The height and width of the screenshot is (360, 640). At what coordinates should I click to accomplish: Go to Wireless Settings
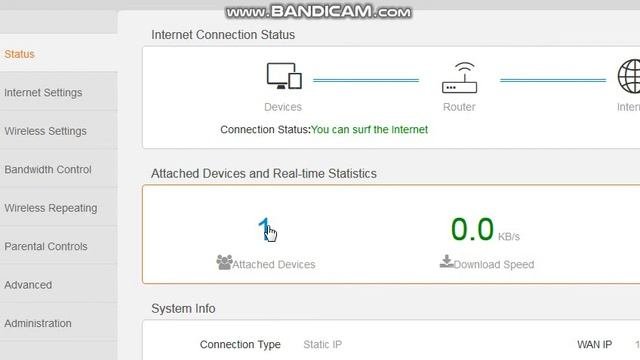pos(45,131)
